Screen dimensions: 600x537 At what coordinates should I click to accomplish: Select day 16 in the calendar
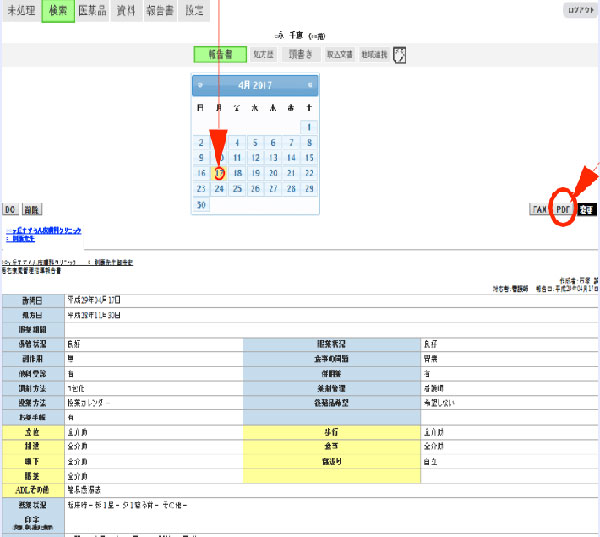tap(201, 173)
